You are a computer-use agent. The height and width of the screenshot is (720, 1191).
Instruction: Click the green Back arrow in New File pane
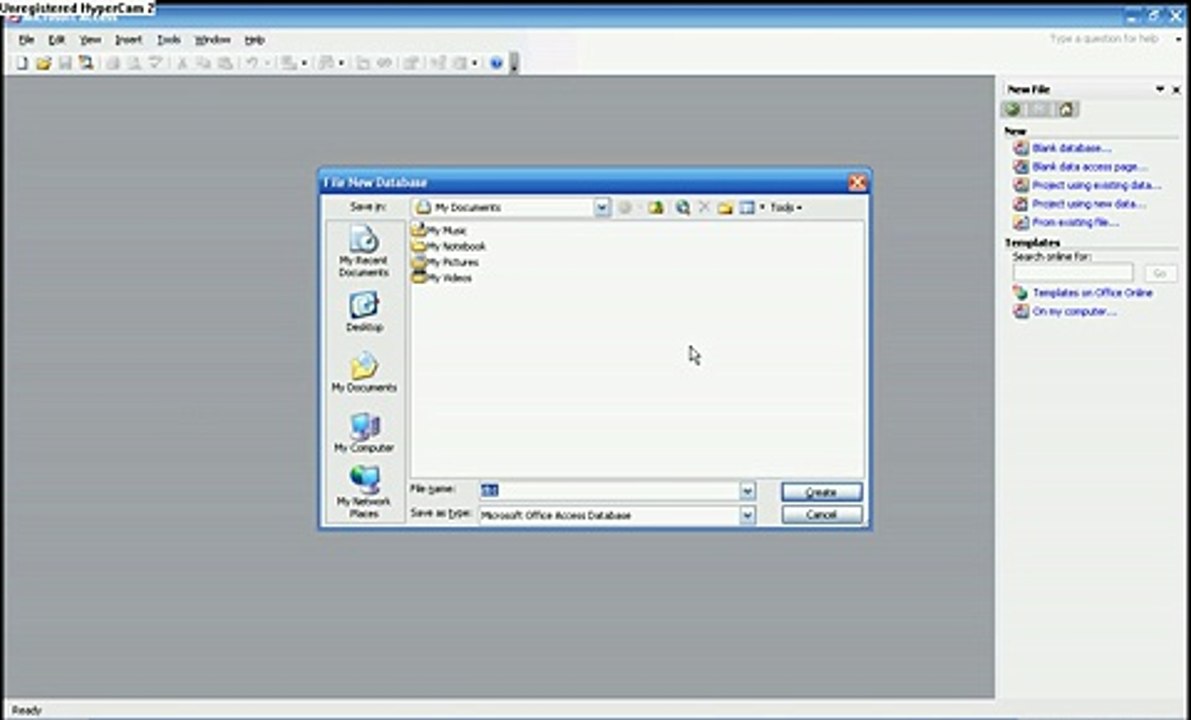(x=1013, y=109)
